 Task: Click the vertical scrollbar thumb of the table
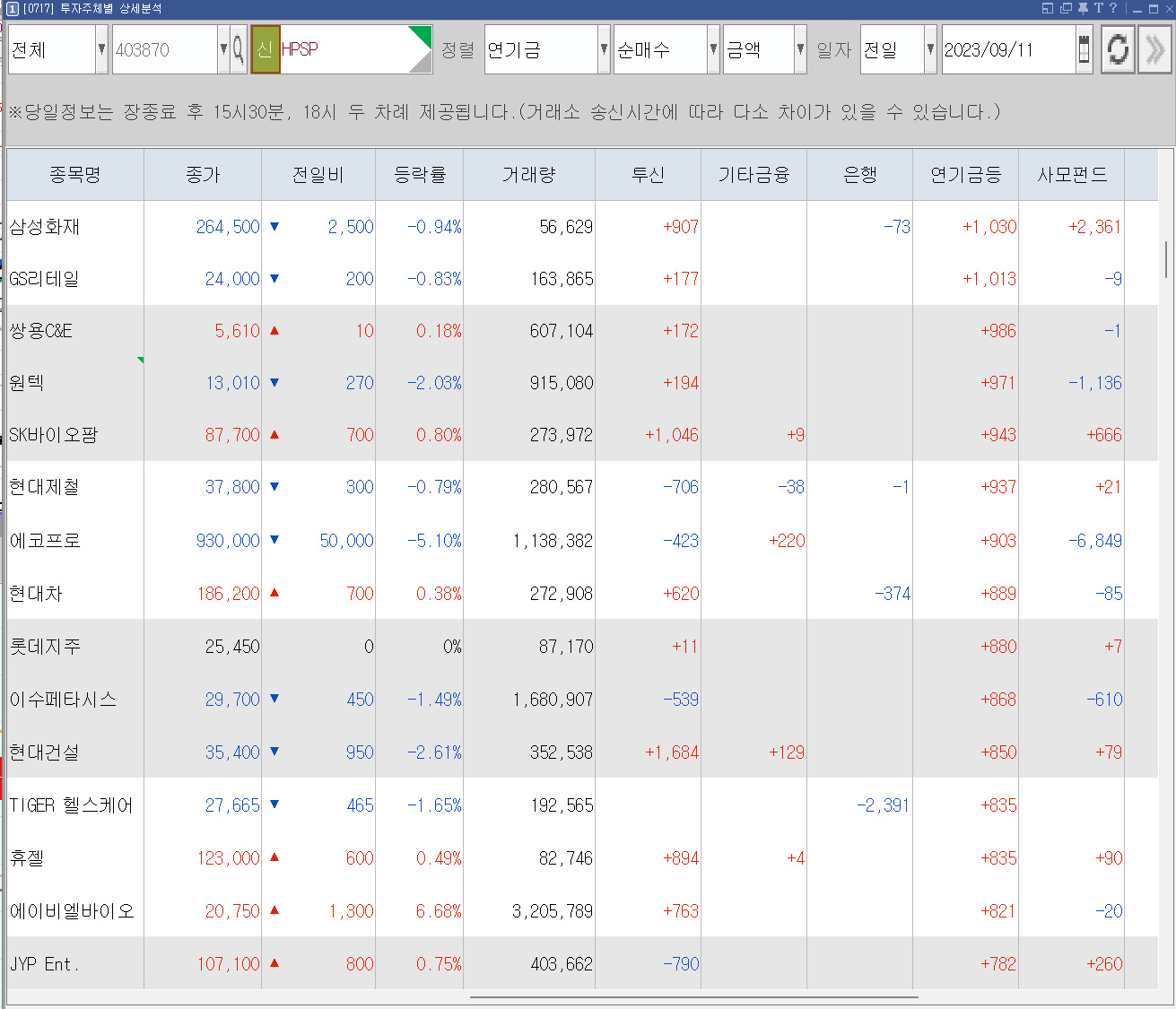point(1166,260)
